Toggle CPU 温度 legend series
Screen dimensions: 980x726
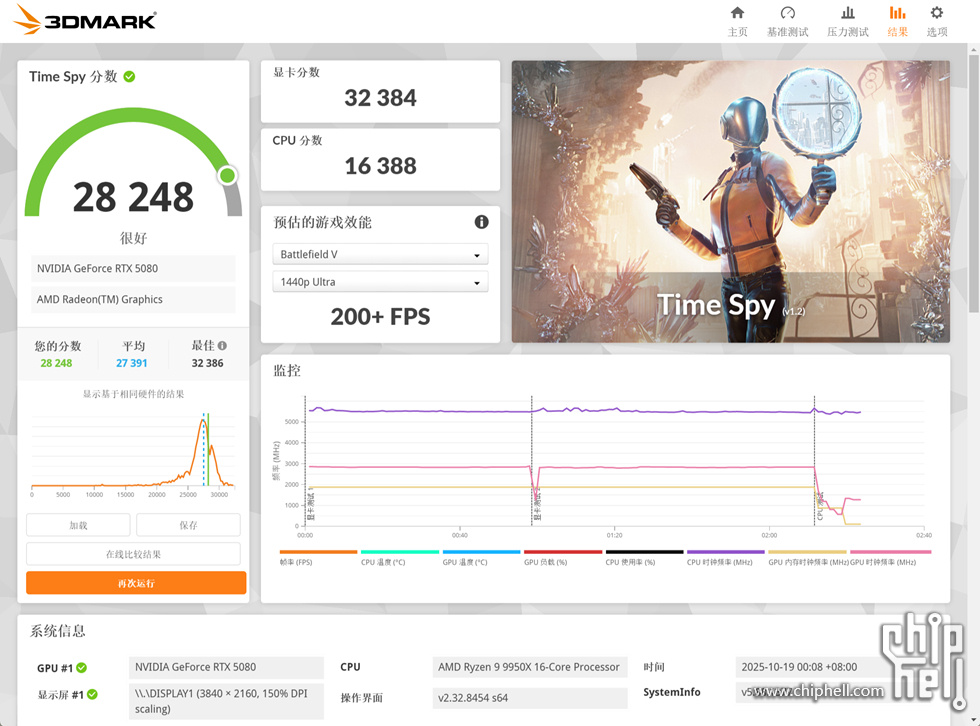[x=399, y=557]
